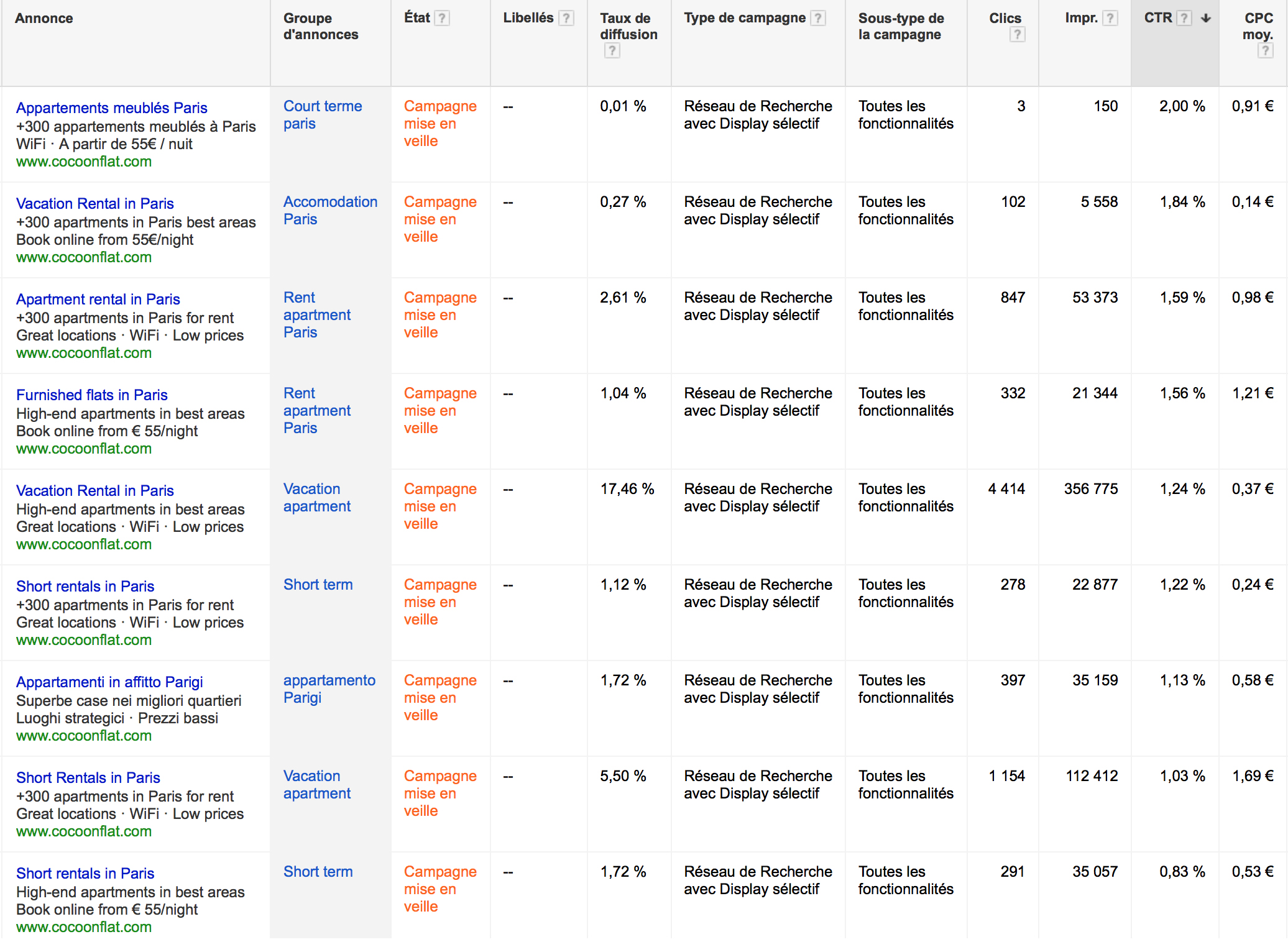This screenshot has height=942, width=1288.
Task: Open ad 'Furnished flats in Paris'
Action: click(x=92, y=395)
